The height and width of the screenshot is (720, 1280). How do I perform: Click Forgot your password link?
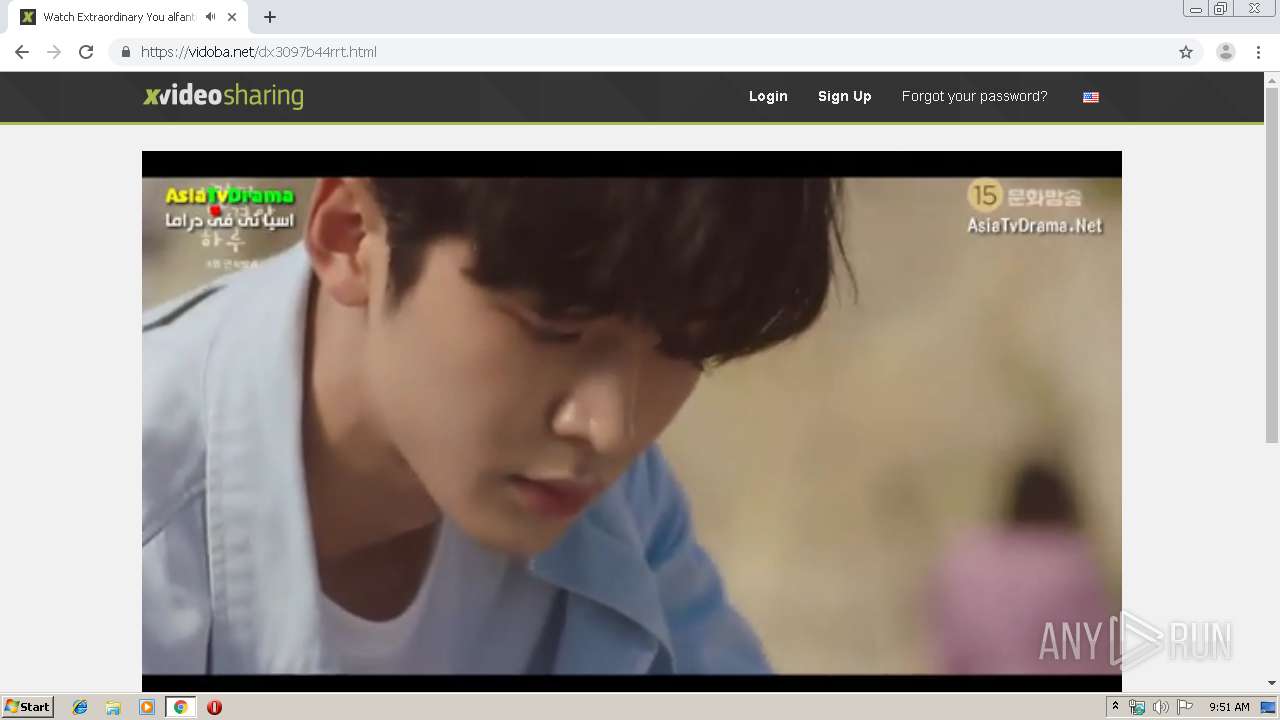coord(974,96)
